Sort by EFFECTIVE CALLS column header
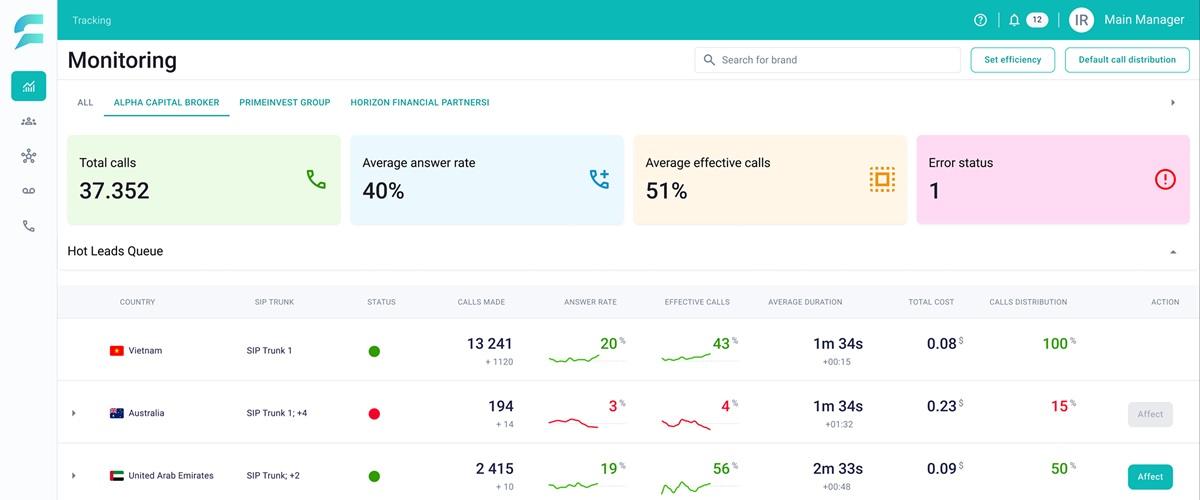This screenshot has height=500, width=1200. click(697, 302)
